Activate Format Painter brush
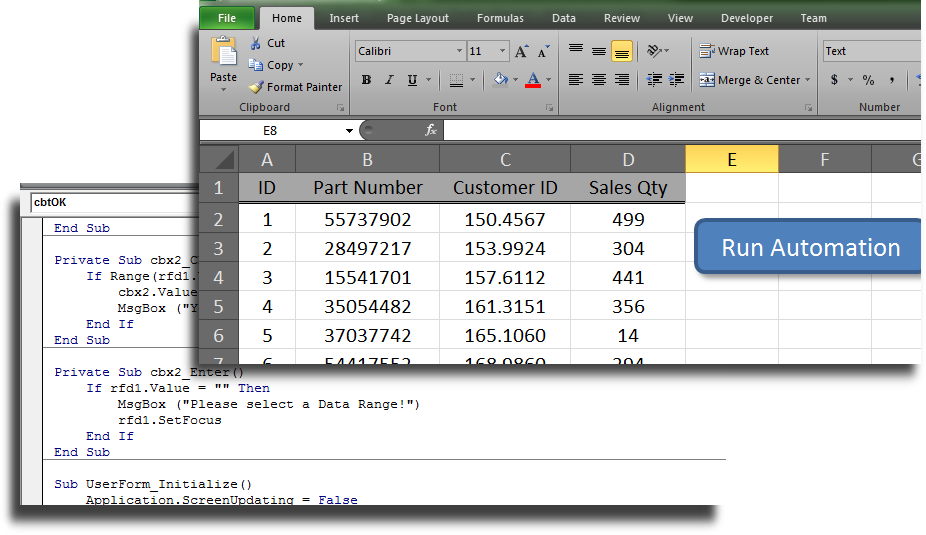This screenshot has height=535, width=926. pyautogui.click(x=256, y=87)
